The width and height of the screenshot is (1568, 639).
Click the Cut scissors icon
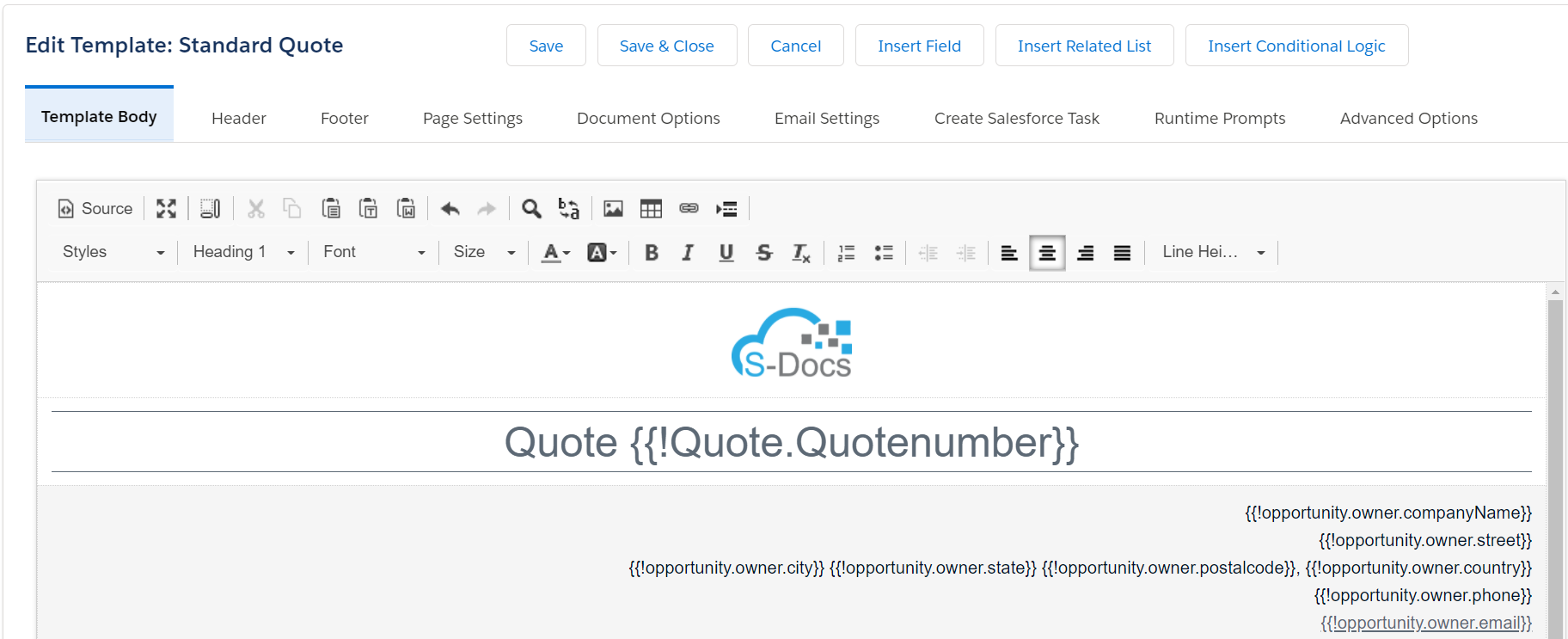pos(256,209)
